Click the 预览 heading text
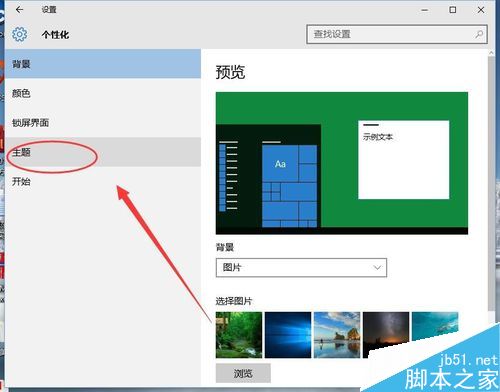 tap(230, 72)
